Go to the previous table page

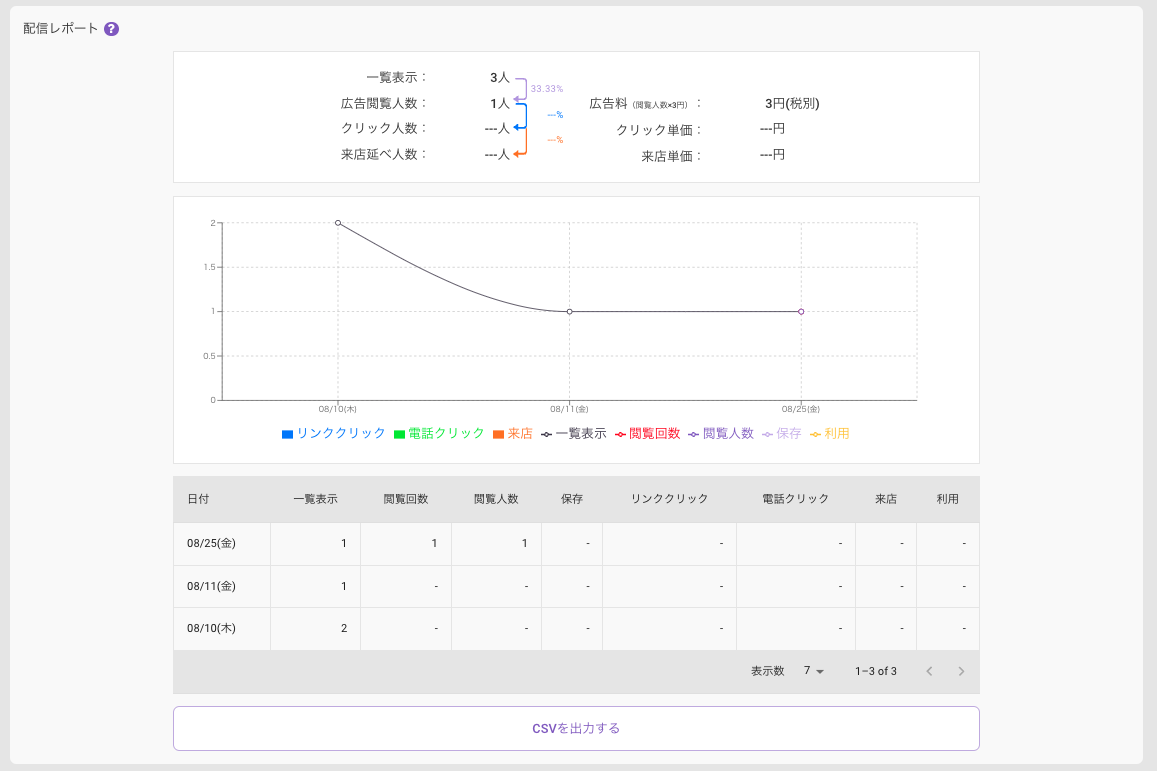click(x=929, y=671)
